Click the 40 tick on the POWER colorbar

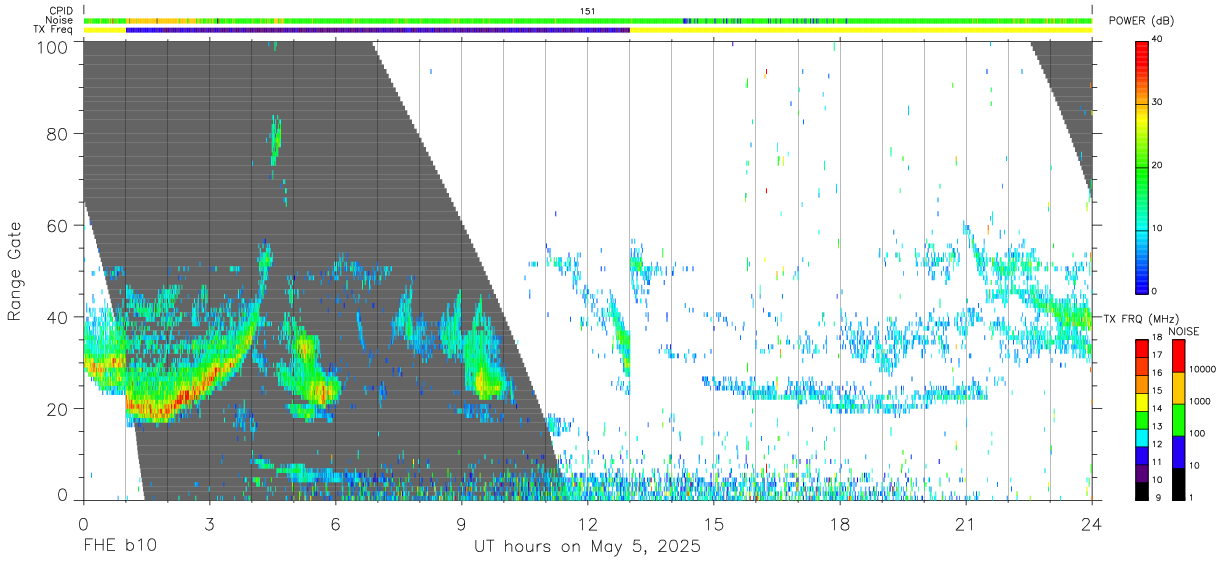point(1159,40)
